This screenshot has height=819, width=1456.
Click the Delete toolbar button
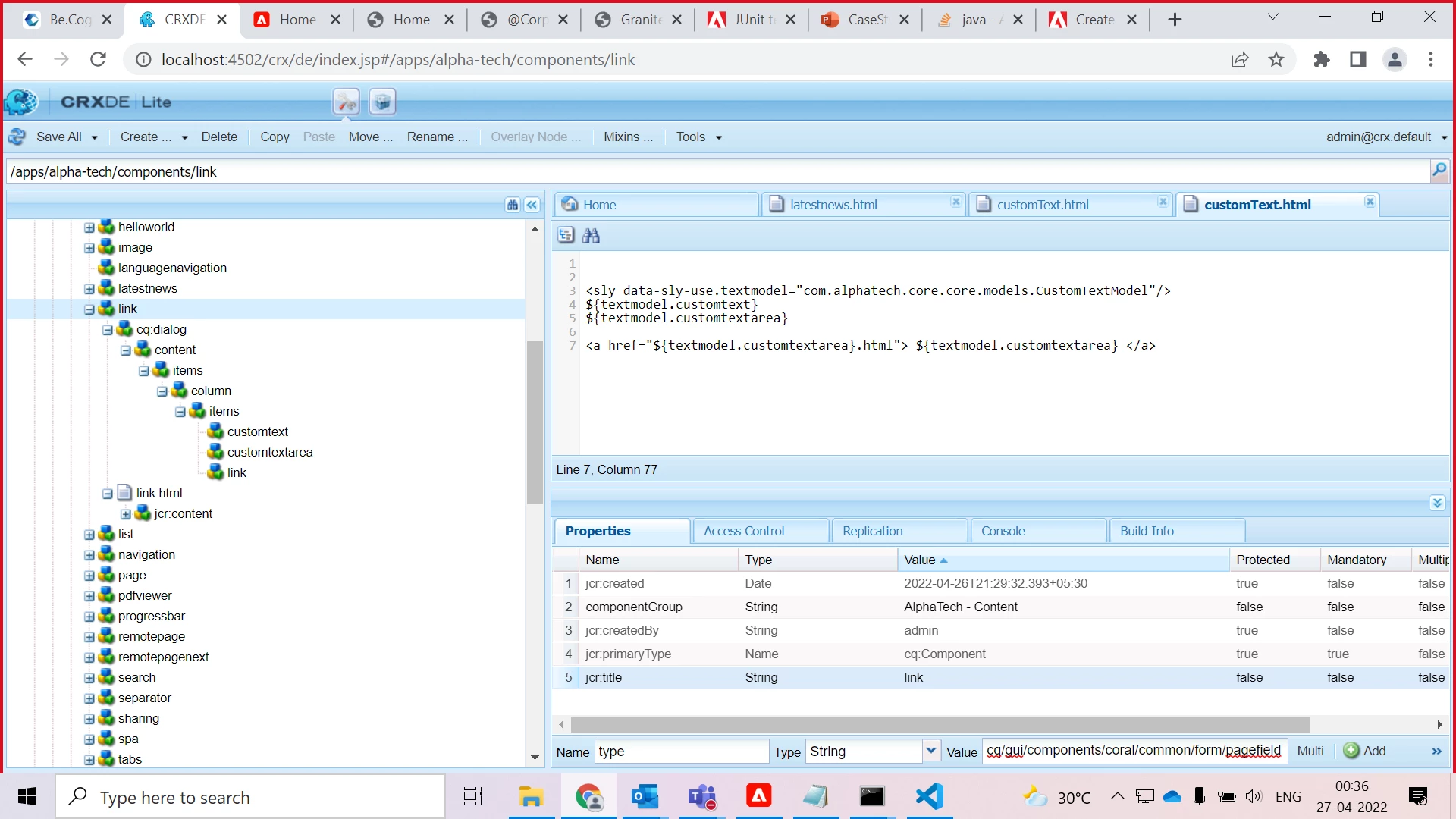tap(219, 136)
